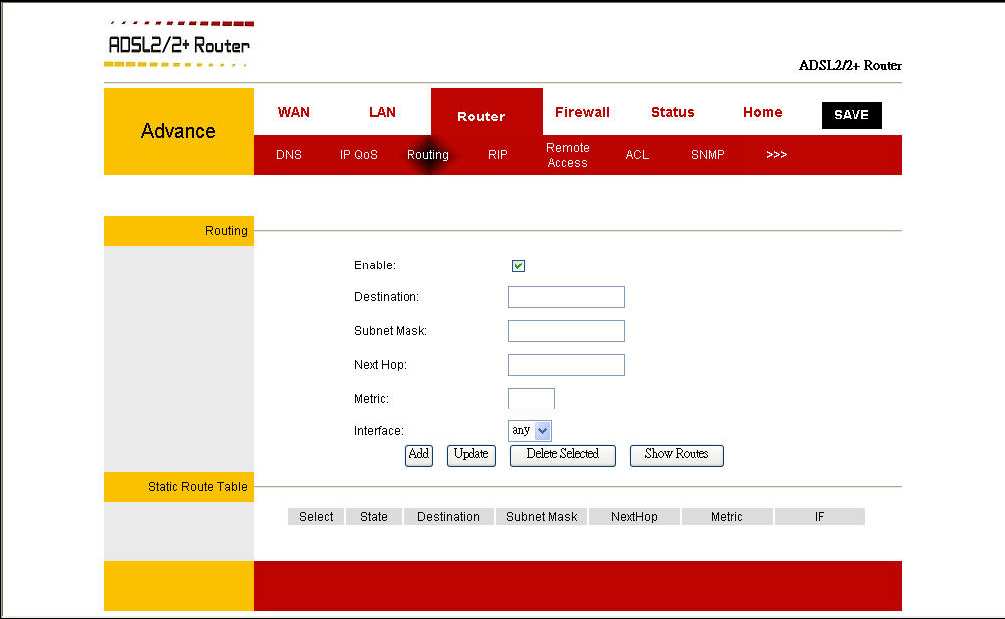The height and width of the screenshot is (619, 1005).
Task: Click the Metric column header in table
Action: [727, 516]
